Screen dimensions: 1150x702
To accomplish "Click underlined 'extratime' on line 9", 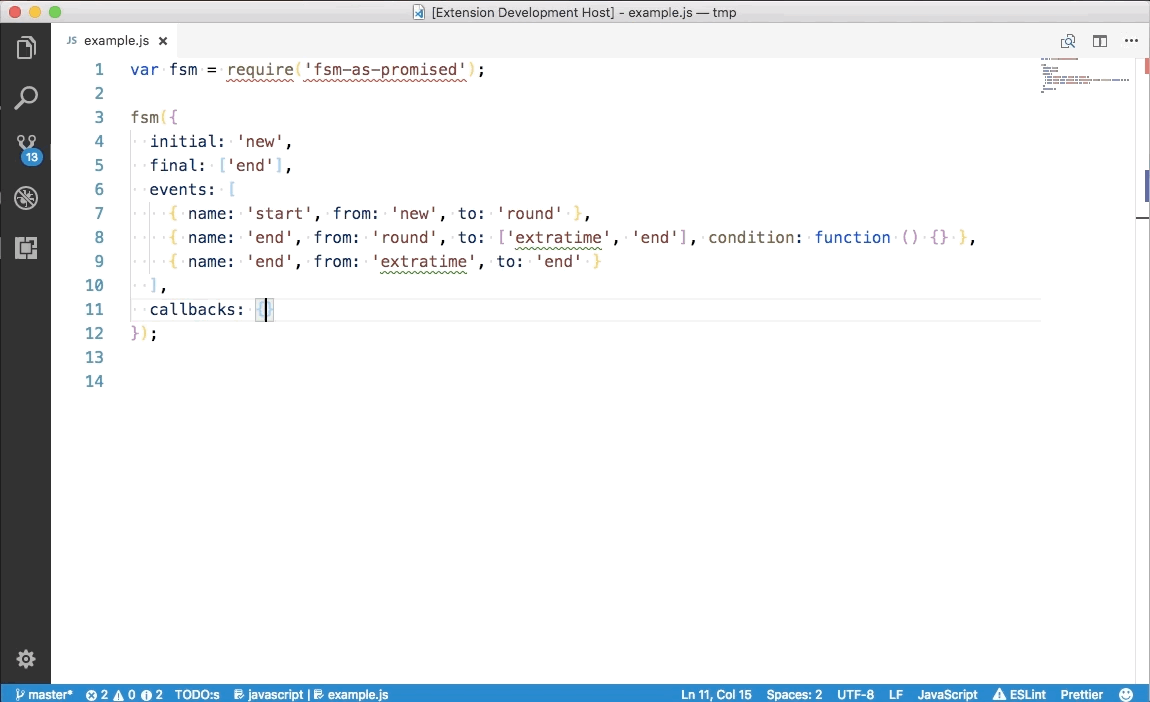I will click(423, 262).
